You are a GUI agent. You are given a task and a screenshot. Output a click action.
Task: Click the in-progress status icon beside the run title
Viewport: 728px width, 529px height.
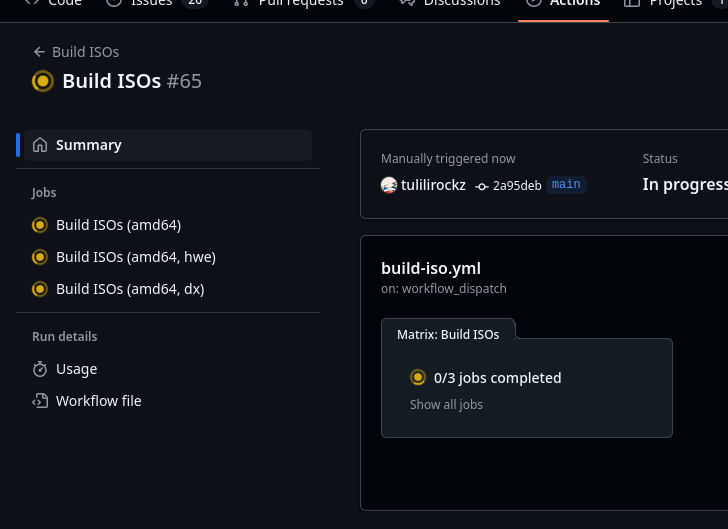(42, 81)
